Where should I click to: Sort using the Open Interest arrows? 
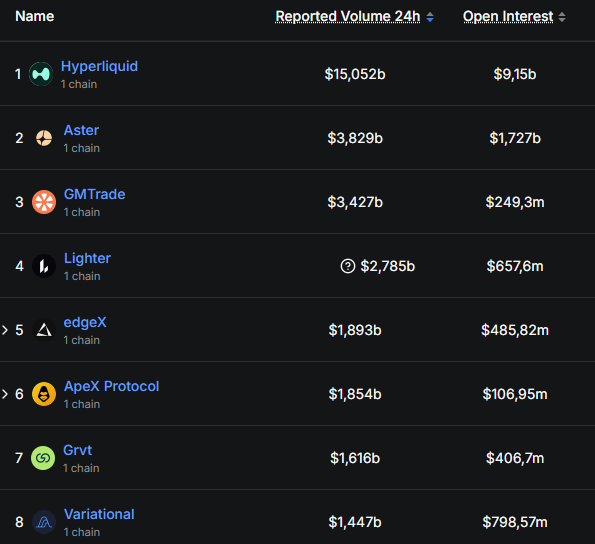click(562, 17)
